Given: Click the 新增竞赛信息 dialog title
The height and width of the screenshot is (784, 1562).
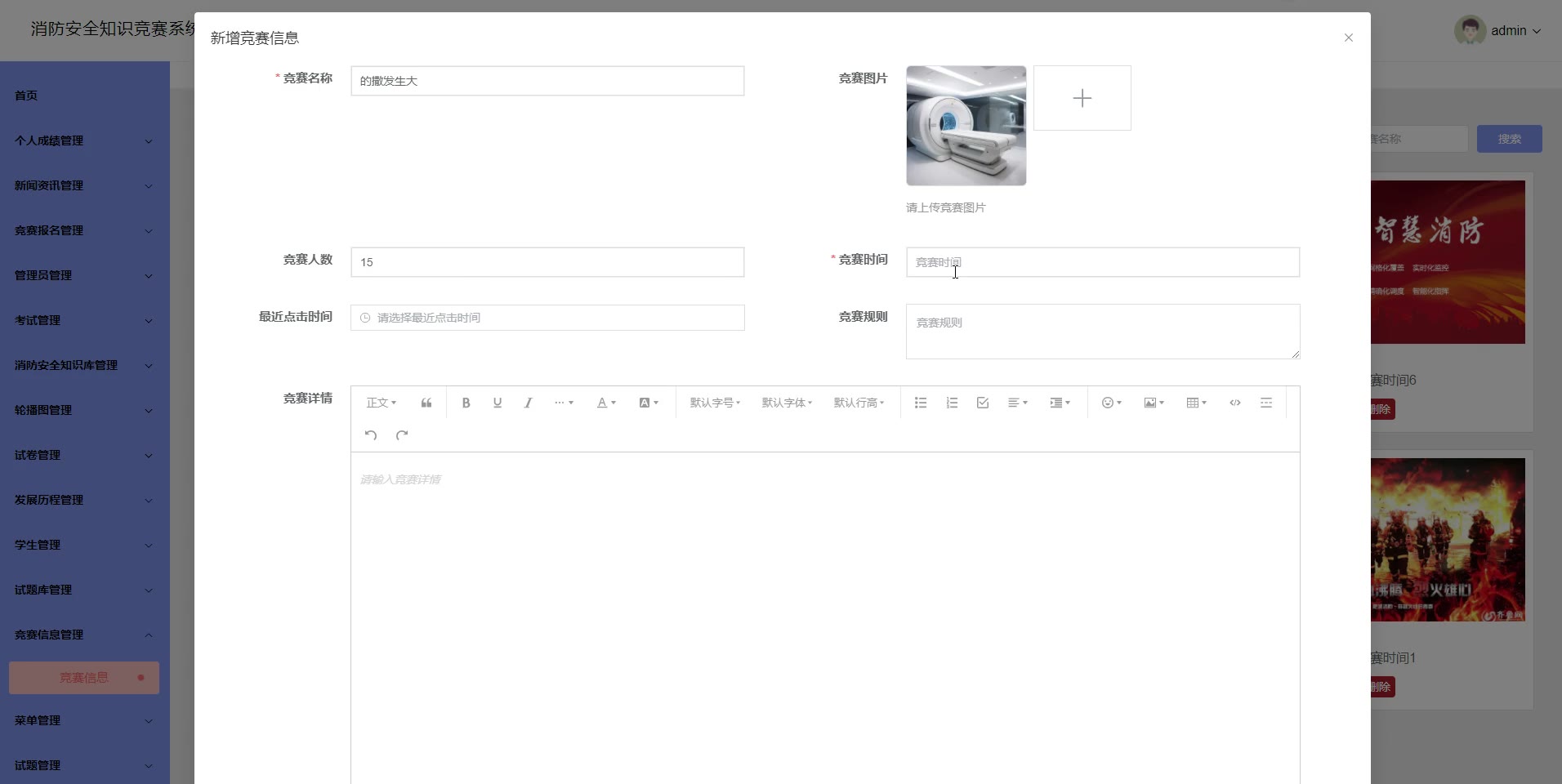Looking at the screenshot, I should pos(255,38).
